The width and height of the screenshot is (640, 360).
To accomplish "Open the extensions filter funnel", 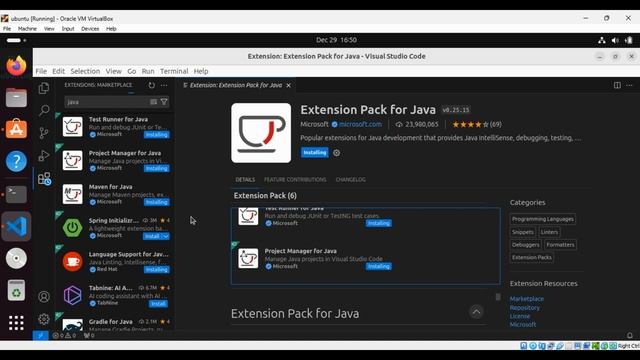I will pyautogui.click(x=164, y=102).
